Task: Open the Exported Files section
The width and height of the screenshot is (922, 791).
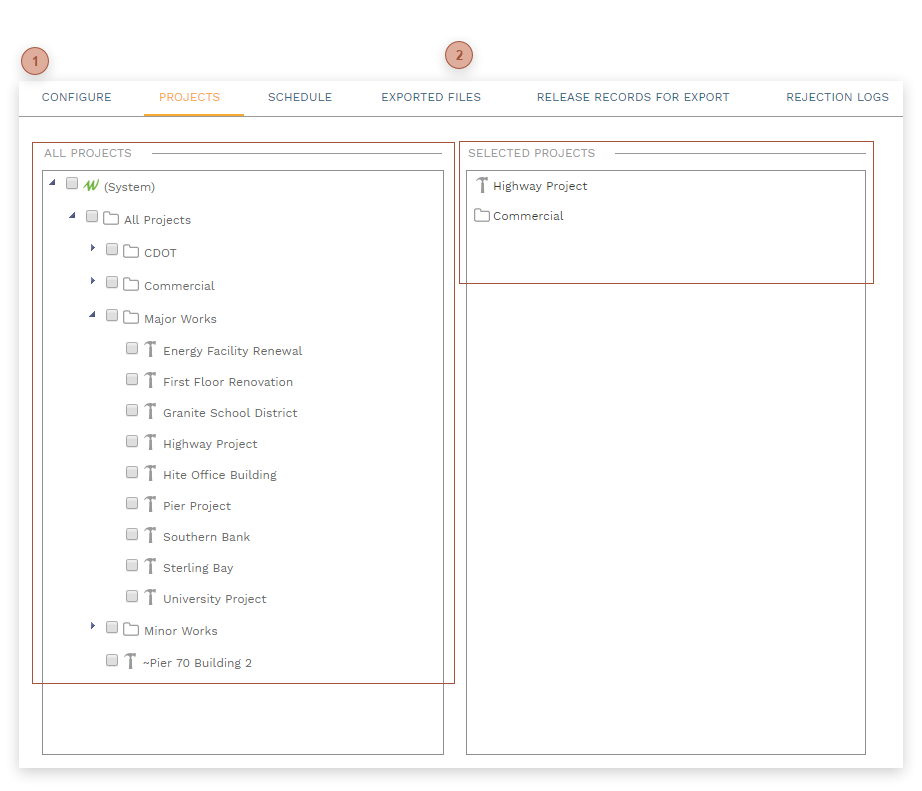Action: tap(430, 97)
